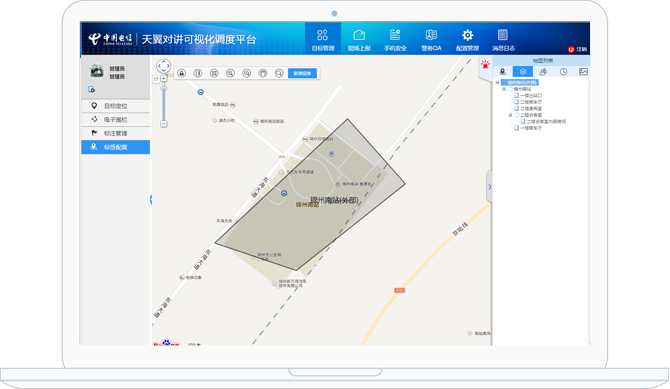
Task: Open the 配置管理 gear icon
Action: click(467, 35)
